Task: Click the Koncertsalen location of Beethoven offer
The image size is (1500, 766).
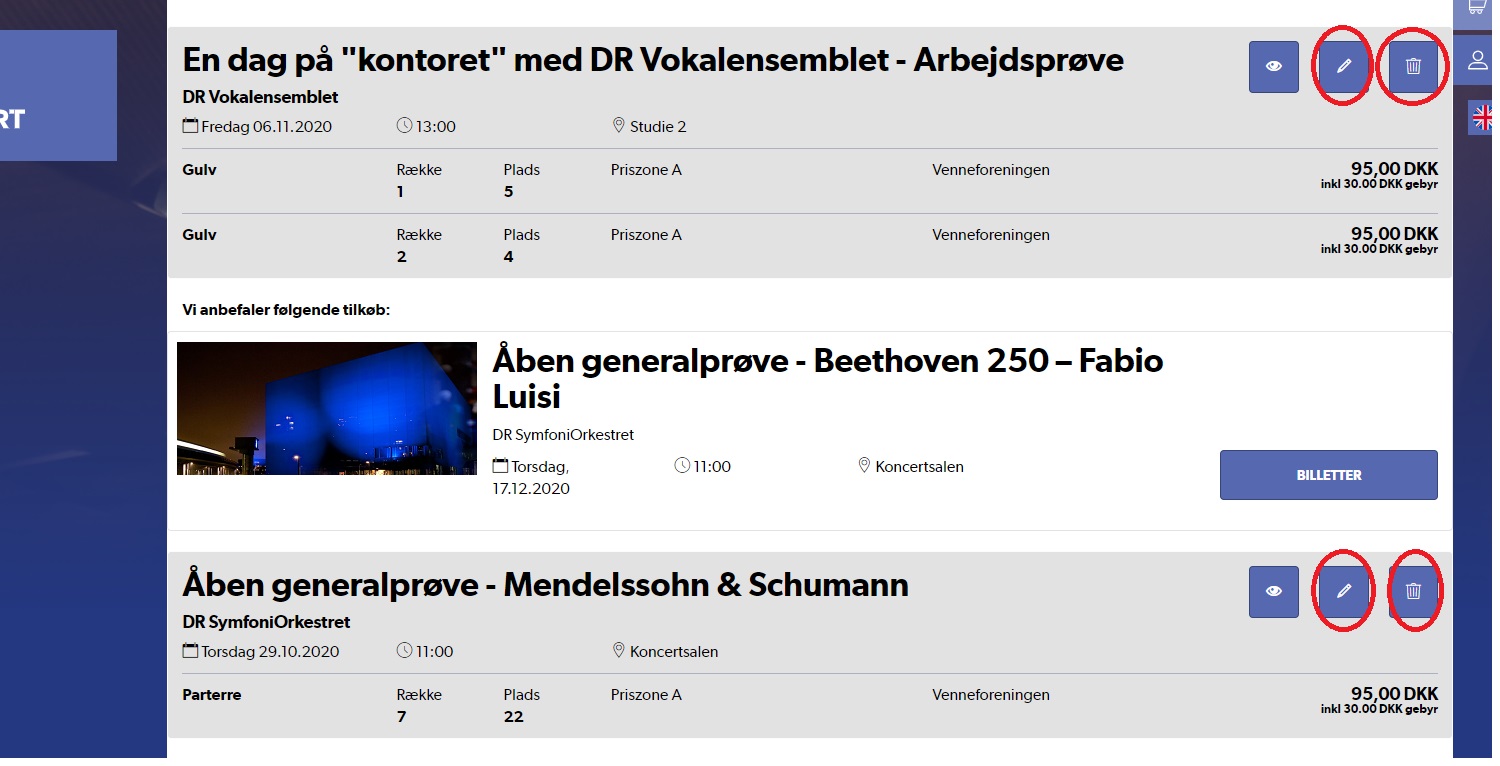Action: click(918, 467)
